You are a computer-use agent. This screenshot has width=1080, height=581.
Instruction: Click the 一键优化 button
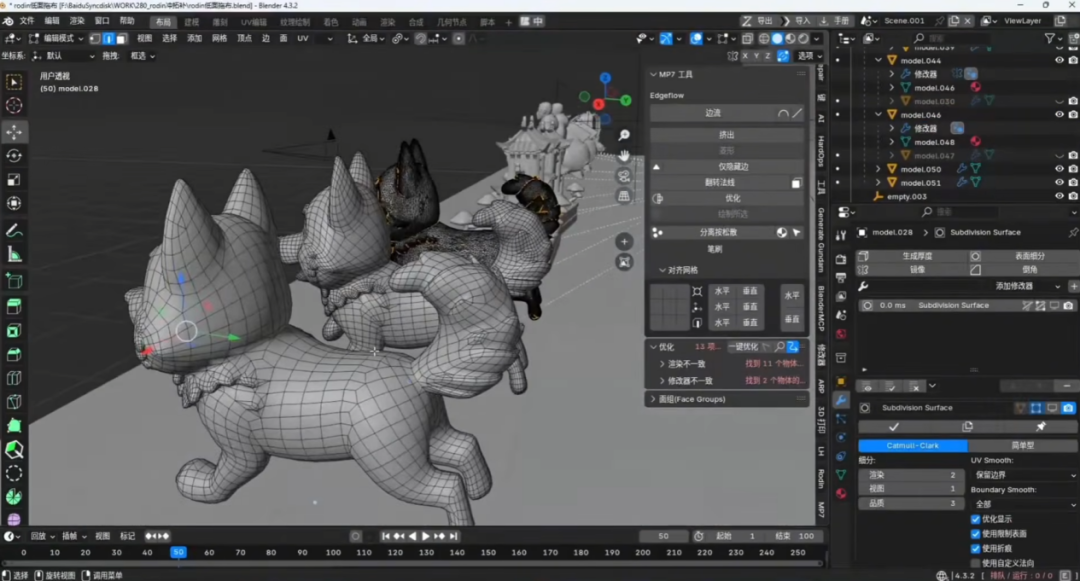pos(743,347)
